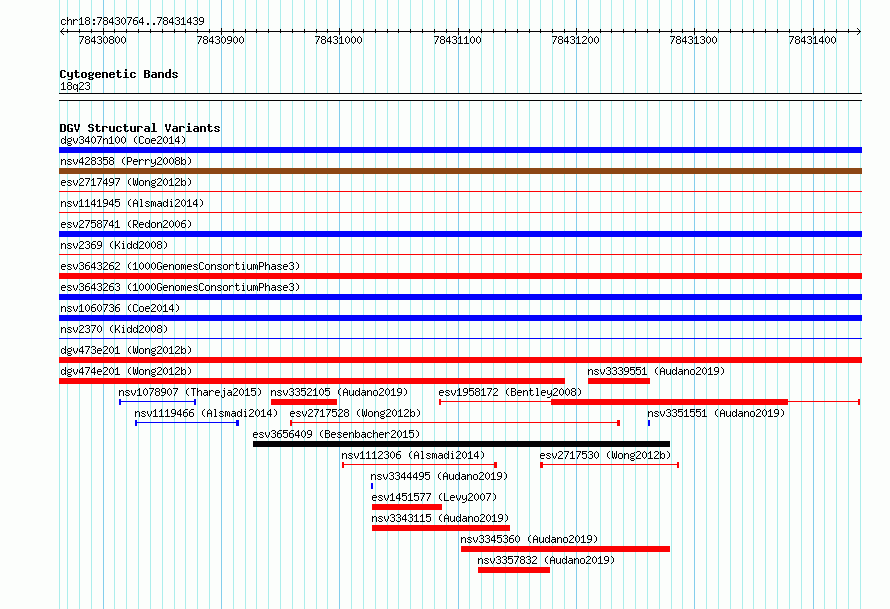Open the esv2717497 (Wong2012b) variant label
The width and height of the screenshot is (890, 609).
pos(126,182)
